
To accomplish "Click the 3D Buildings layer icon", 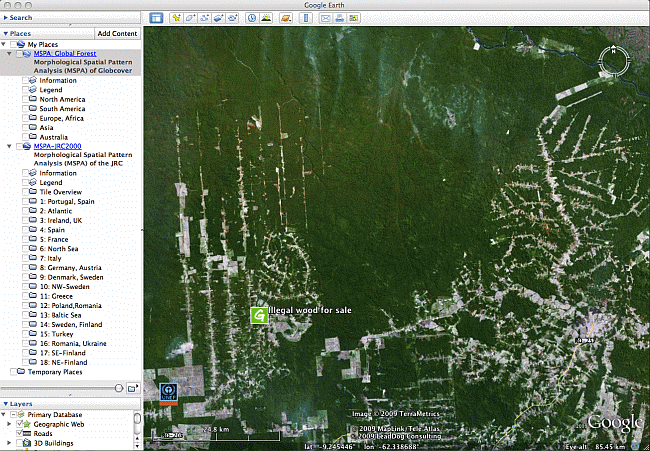I will [x=27, y=443].
